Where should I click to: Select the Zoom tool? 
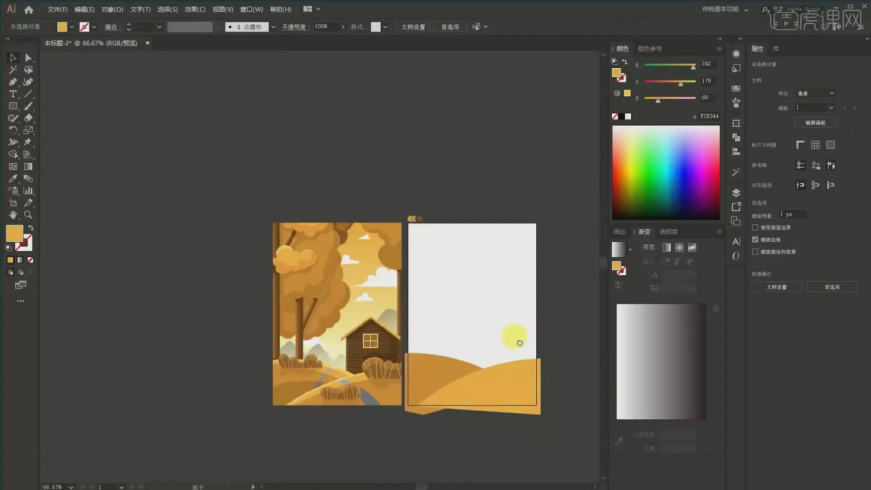click(28, 214)
